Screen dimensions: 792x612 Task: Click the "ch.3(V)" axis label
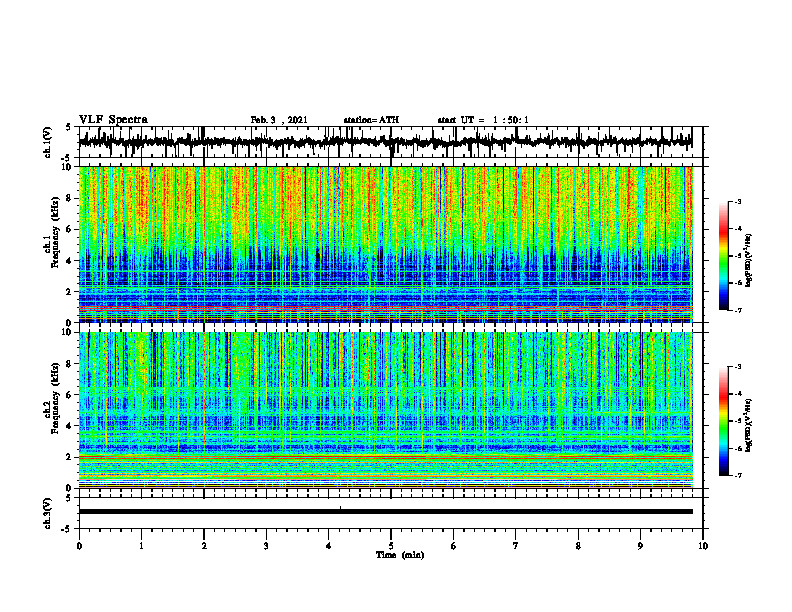pyautogui.click(x=48, y=513)
